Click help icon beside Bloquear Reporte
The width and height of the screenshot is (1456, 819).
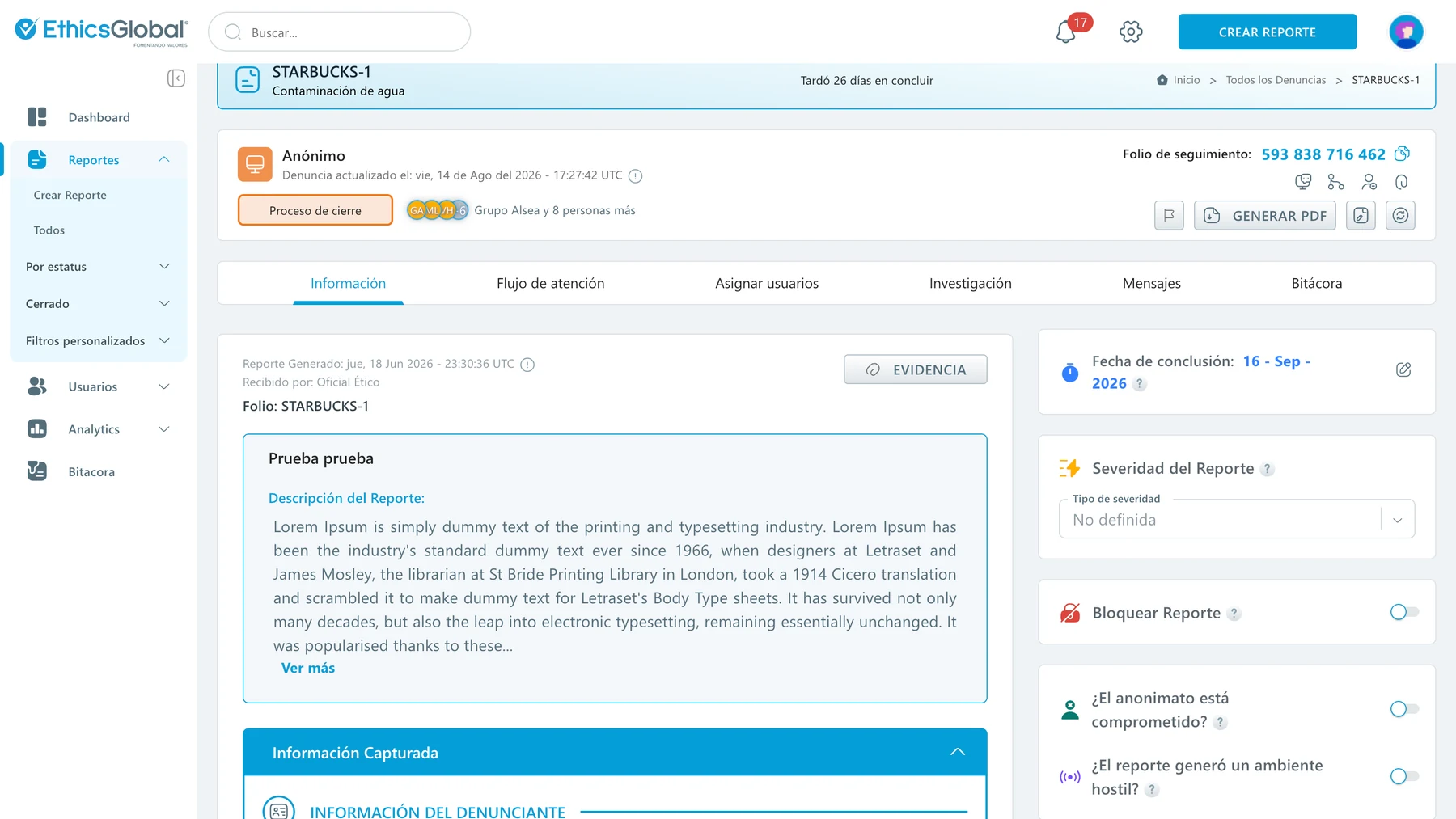coord(1234,614)
